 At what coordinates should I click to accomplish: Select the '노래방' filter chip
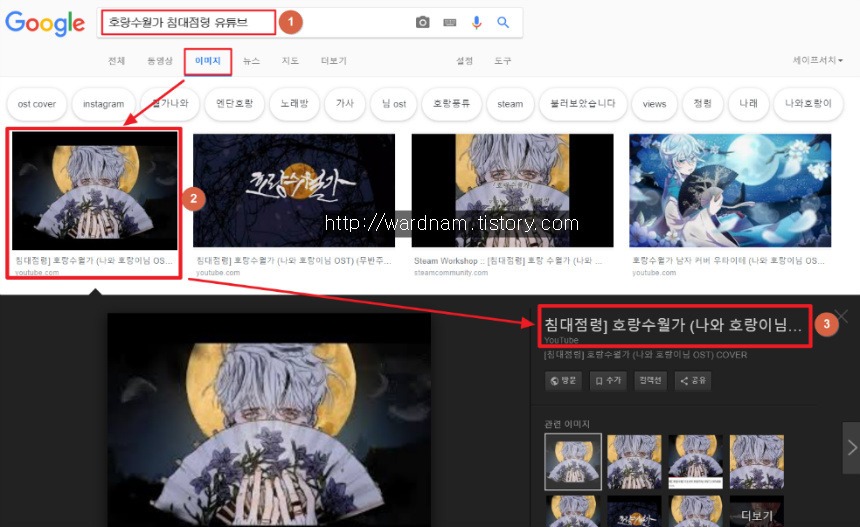click(294, 104)
